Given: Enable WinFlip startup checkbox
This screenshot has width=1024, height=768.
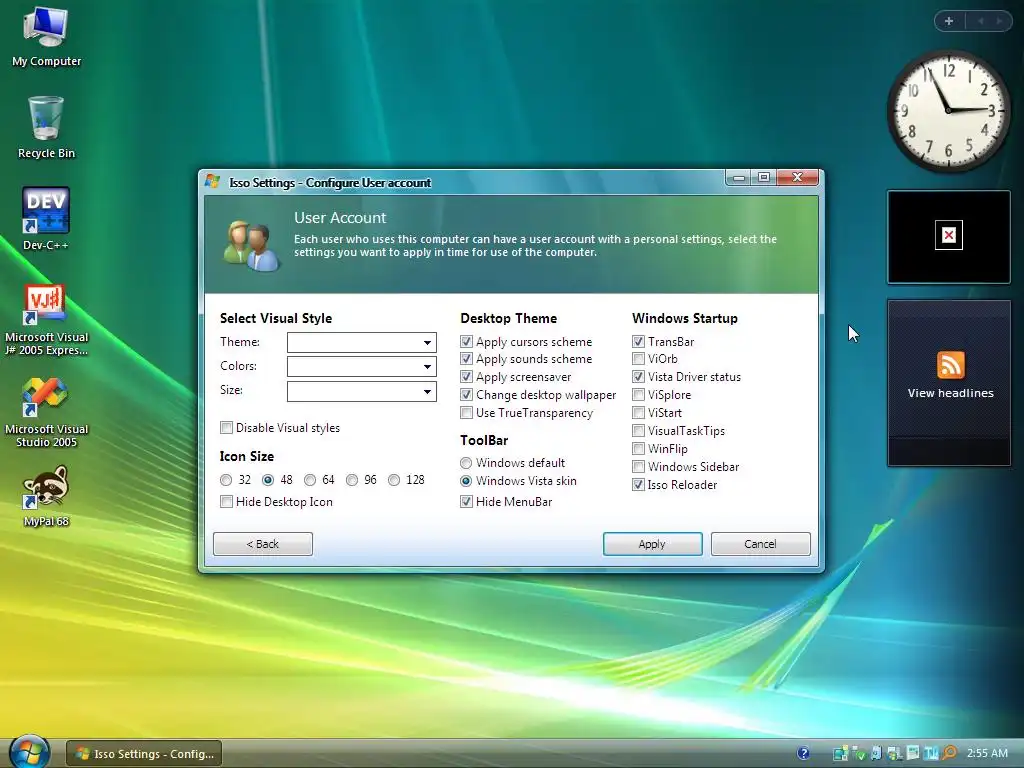Looking at the screenshot, I should coord(639,449).
